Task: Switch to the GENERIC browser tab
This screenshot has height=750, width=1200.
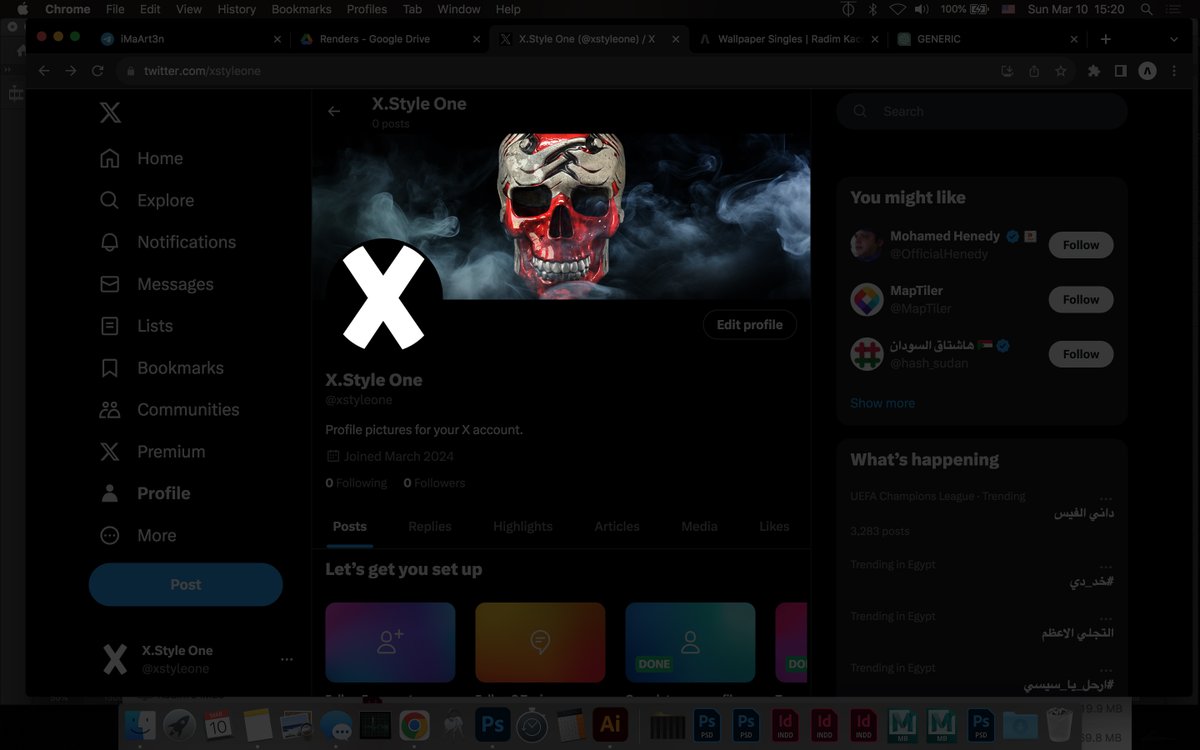Action: [x=988, y=39]
